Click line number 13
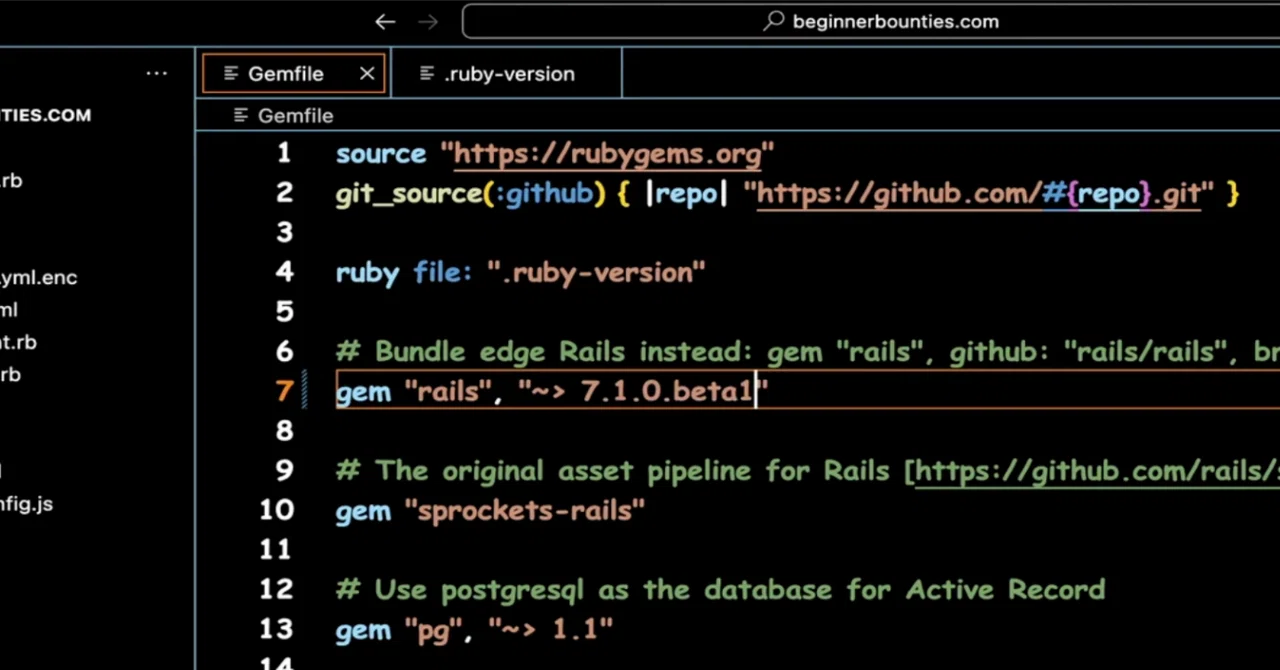1280x670 pixels. [x=276, y=629]
